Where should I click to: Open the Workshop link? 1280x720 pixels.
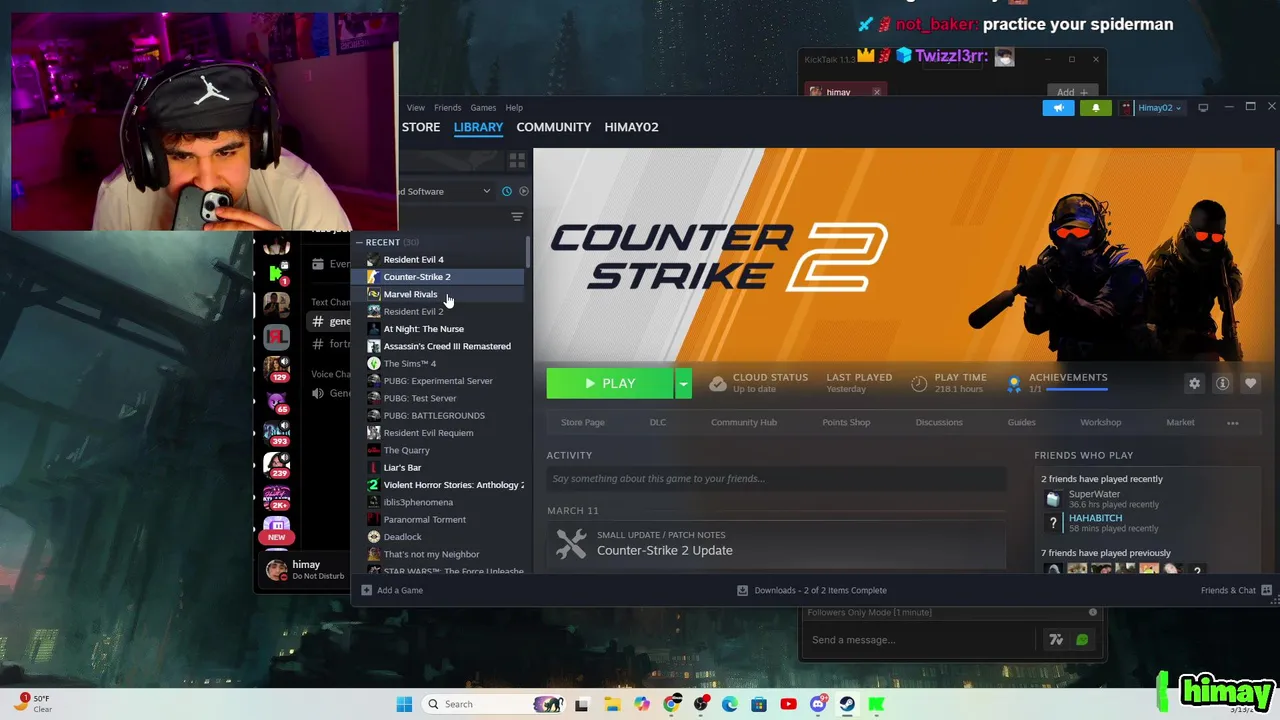click(x=1100, y=422)
